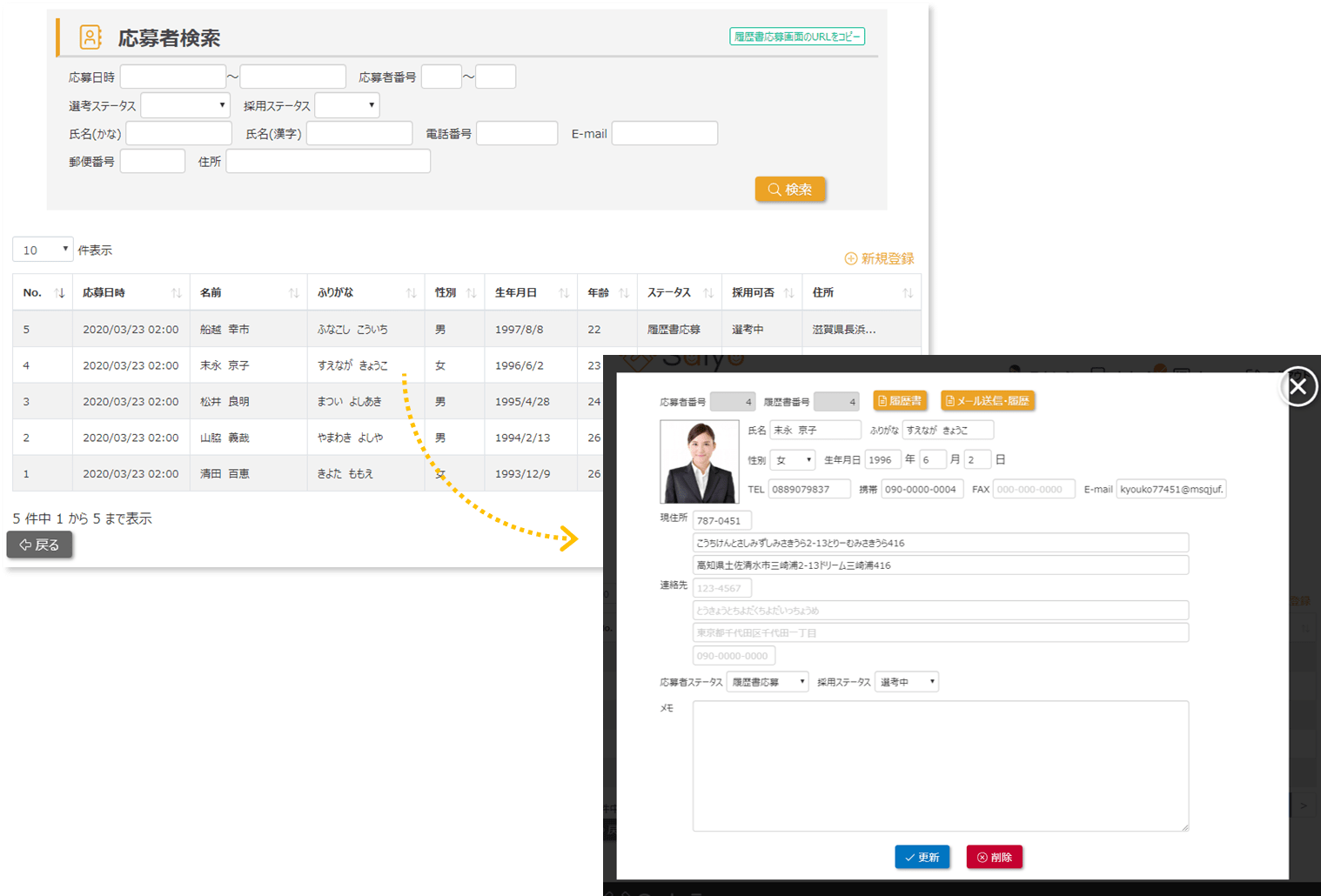
Task: Close the applicant detail popup
Action: (1298, 387)
